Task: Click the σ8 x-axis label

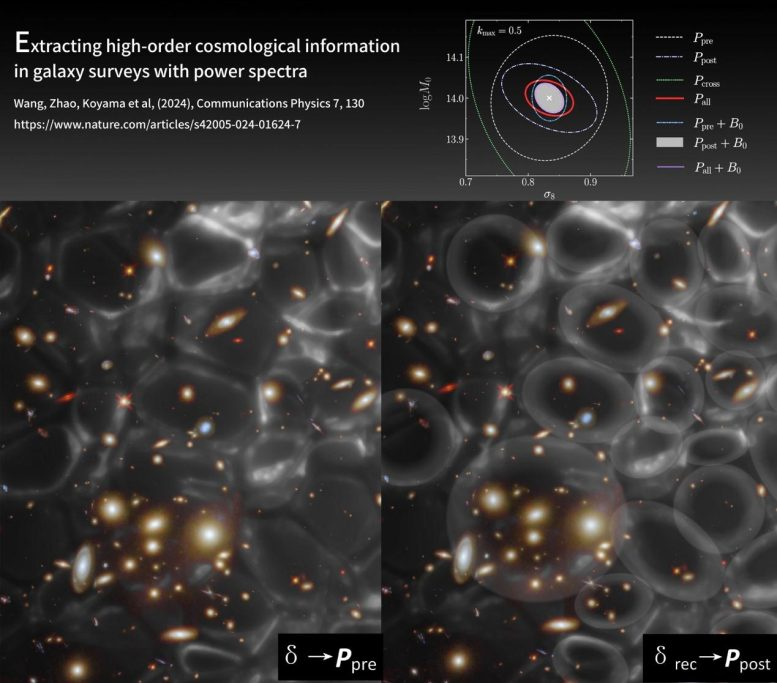Action: pyautogui.click(x=548, y=197)
